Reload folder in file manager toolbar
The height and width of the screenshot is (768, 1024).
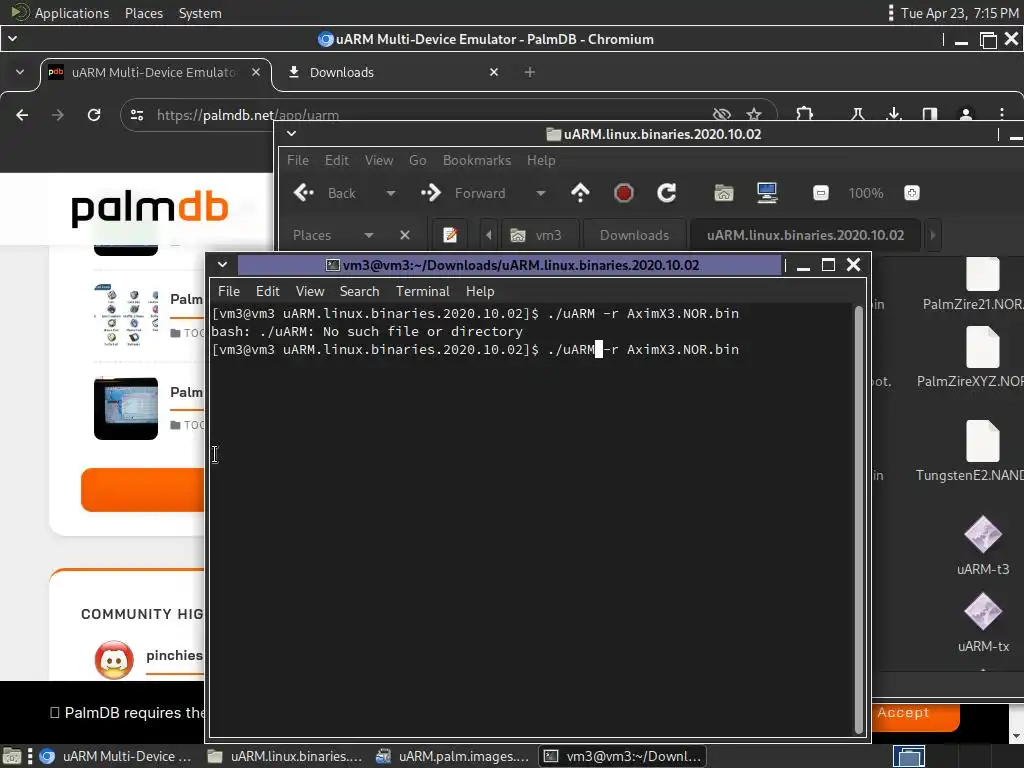coord(666,193)
